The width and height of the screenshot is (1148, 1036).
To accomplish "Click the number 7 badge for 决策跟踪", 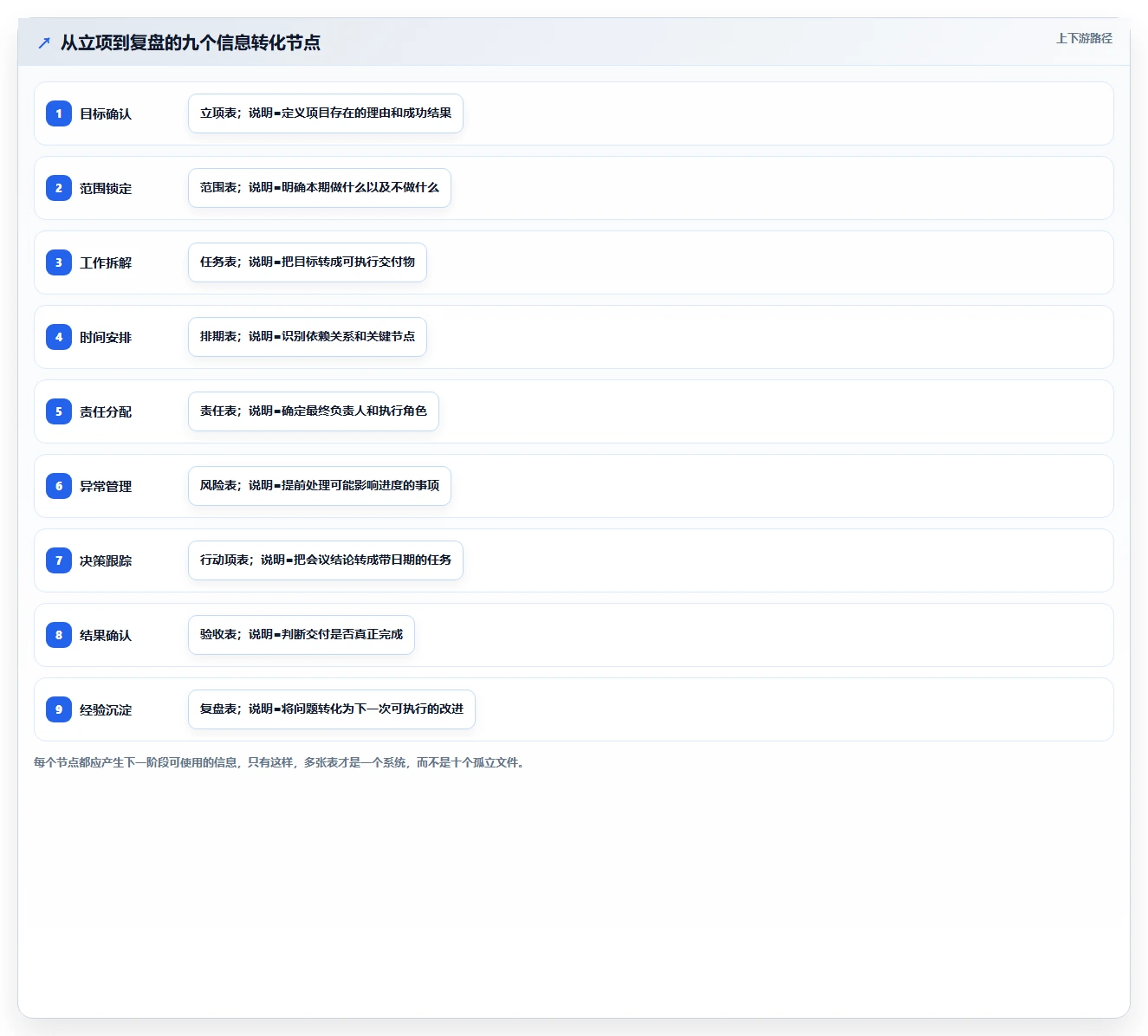I will click(59, 560).
